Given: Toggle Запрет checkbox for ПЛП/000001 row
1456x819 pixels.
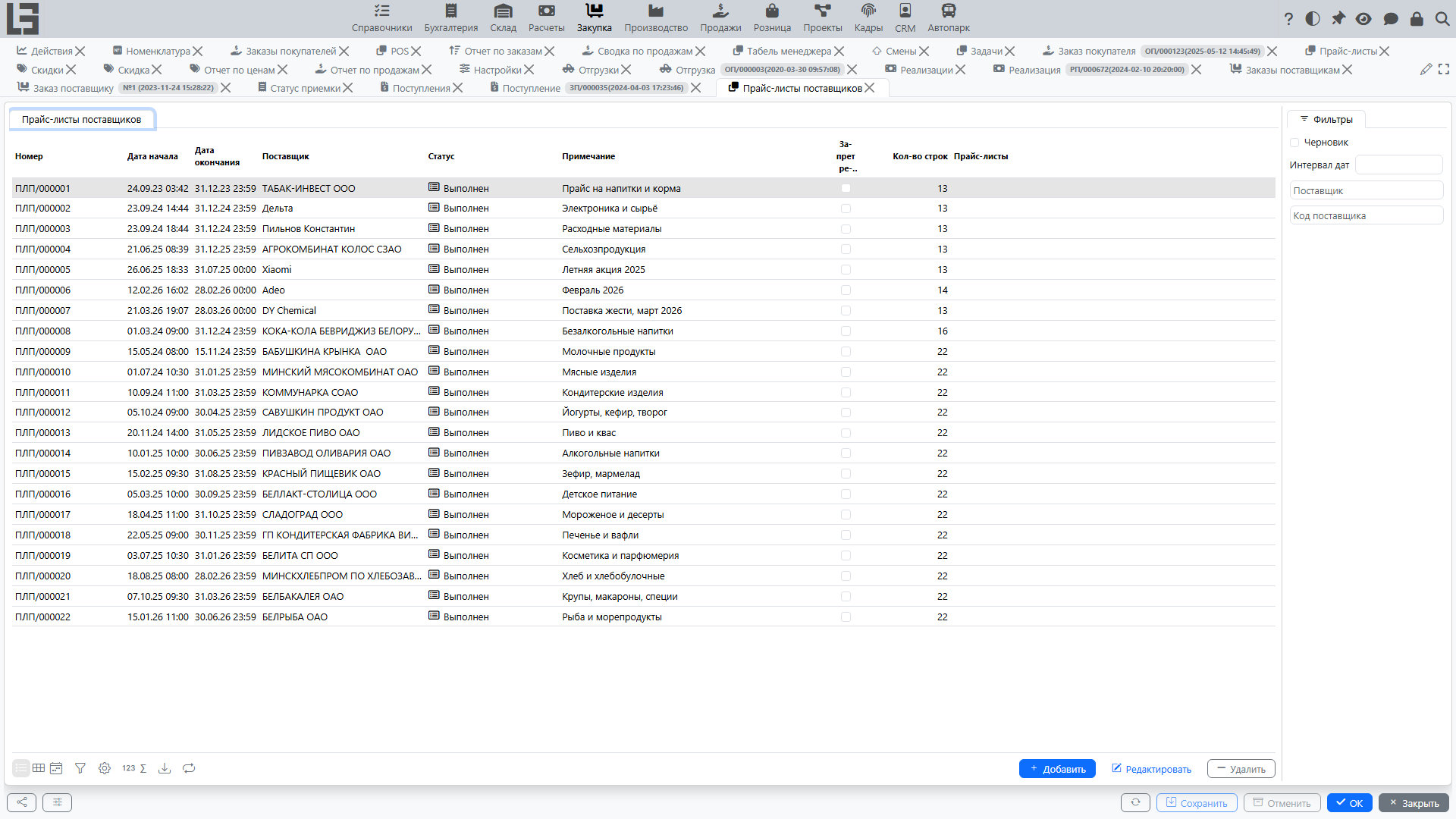Looking at the screenshot, I should pos(846,188).
